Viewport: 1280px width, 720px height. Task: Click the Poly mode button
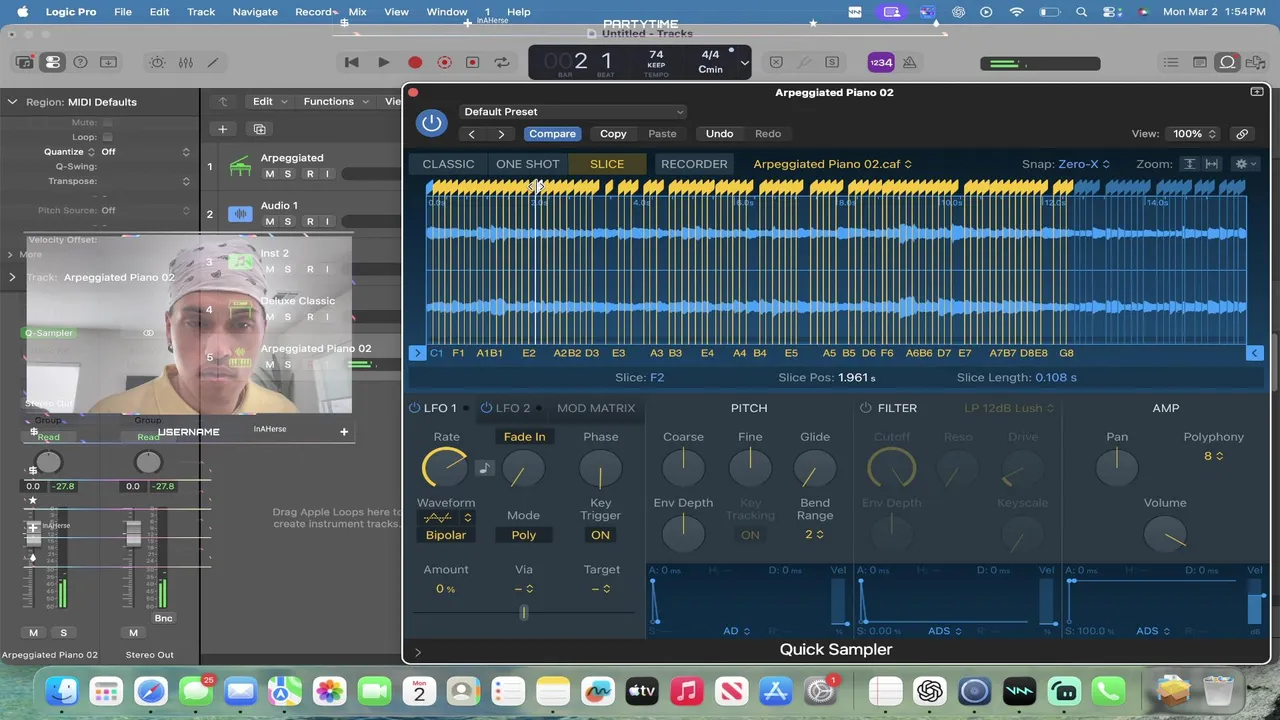click(x=524, y=535)
